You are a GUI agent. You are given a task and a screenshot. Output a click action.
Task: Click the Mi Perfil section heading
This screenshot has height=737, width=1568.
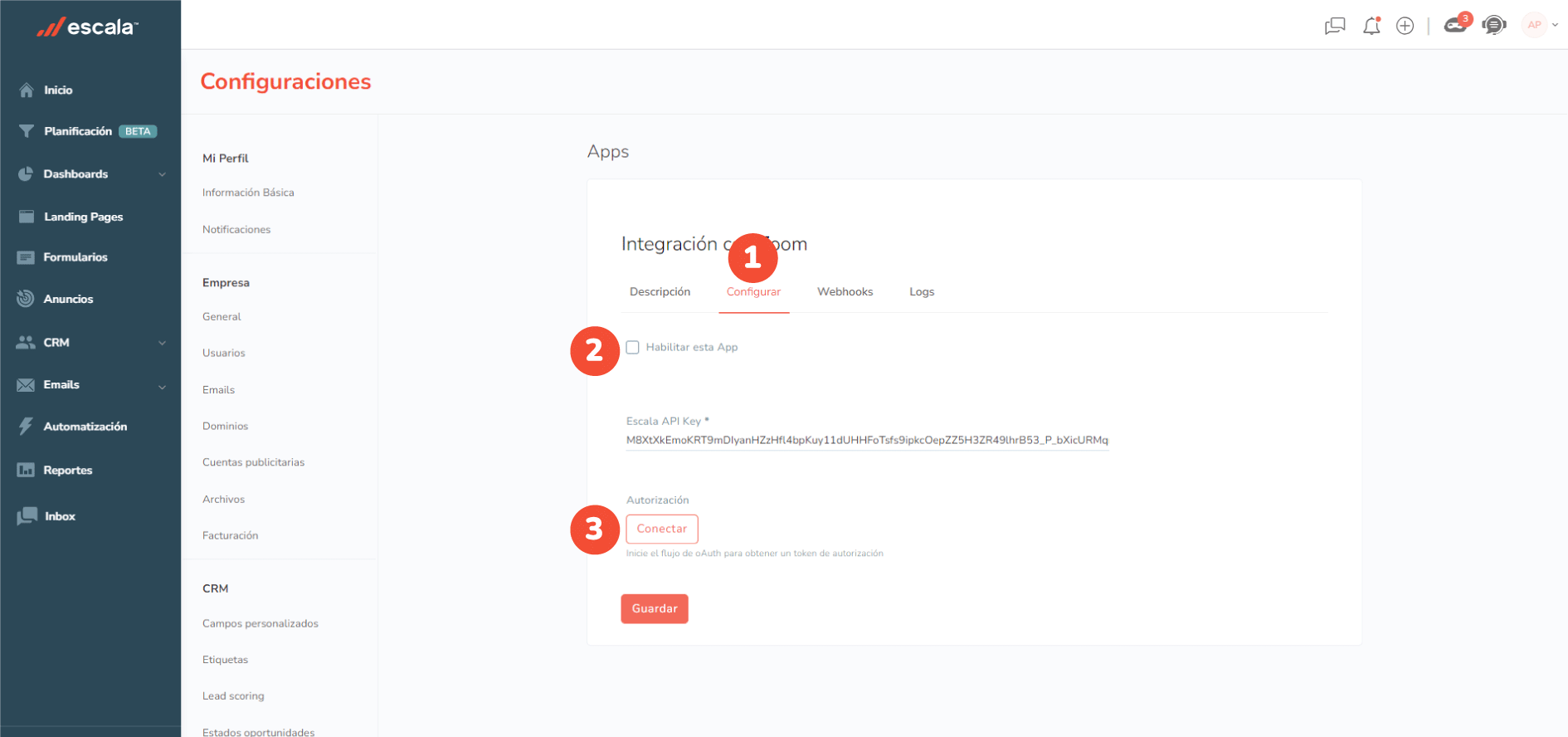226,158
